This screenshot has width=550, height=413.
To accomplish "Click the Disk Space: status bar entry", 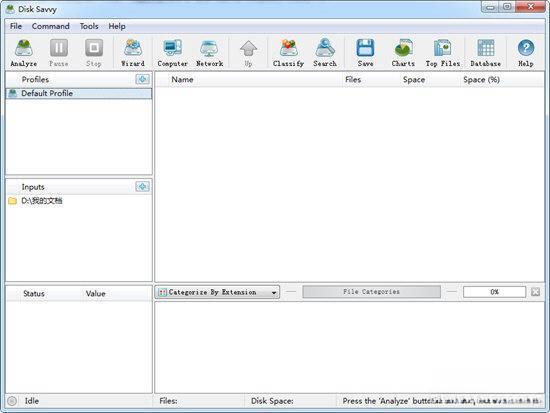I will tap(272, 401).
